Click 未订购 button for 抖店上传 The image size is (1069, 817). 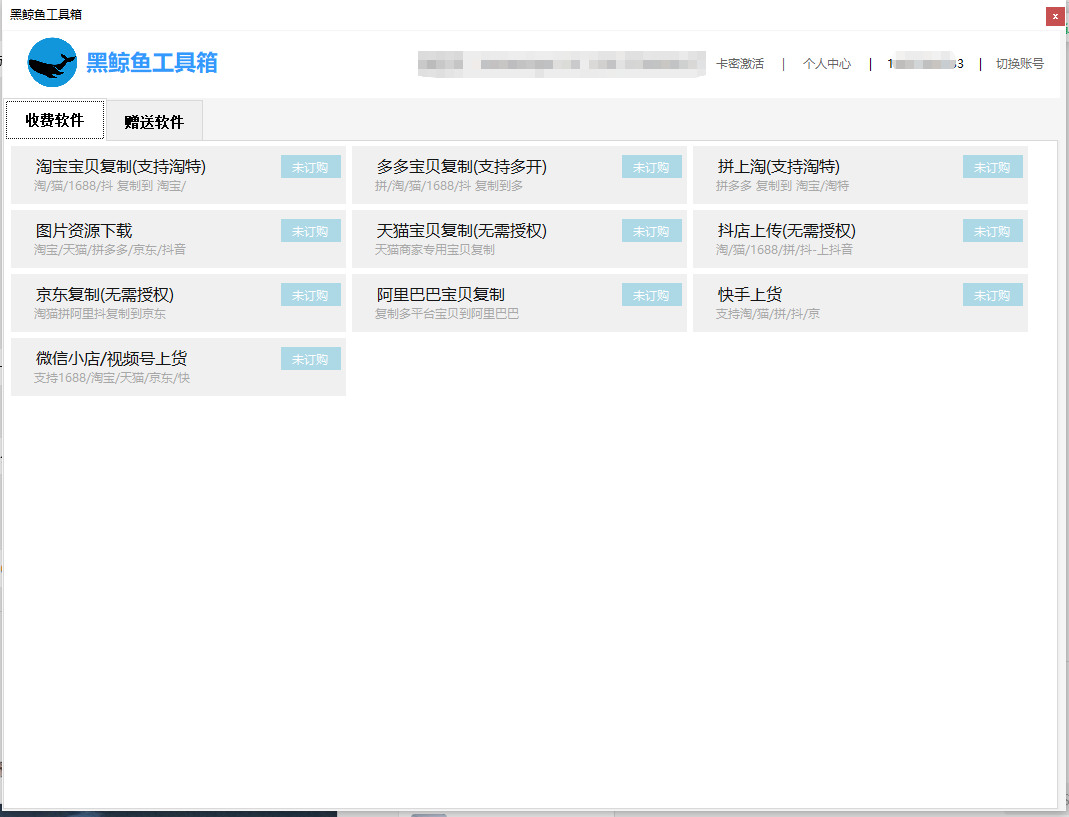point(992,231)
